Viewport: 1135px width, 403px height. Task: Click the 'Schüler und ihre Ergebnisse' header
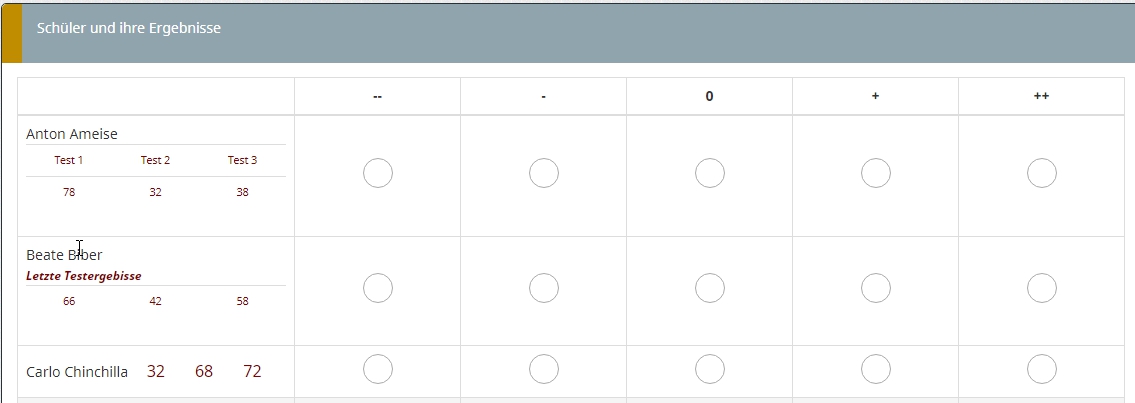129,29
